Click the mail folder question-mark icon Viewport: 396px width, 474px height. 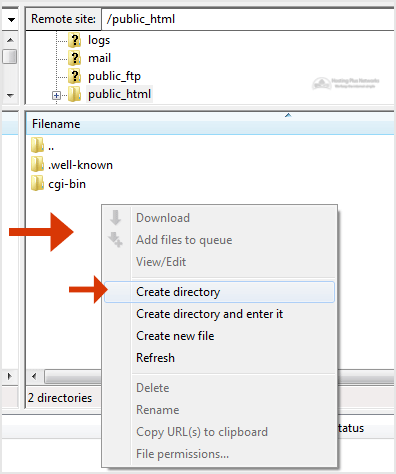(x=75, y=58)
